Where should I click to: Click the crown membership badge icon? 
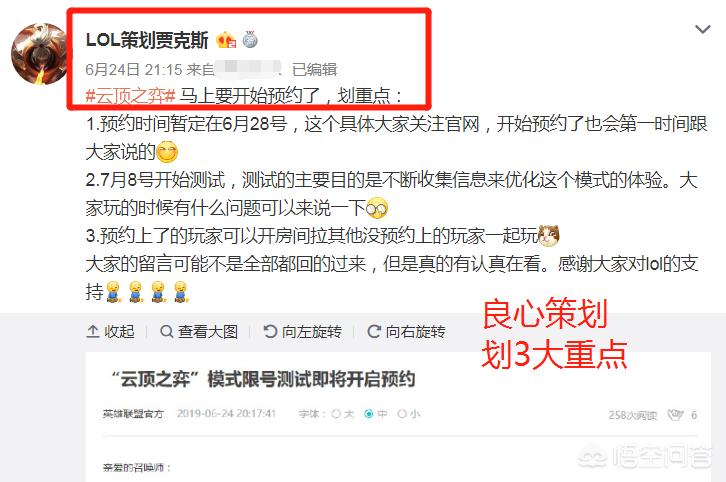(x=226, y=40)
